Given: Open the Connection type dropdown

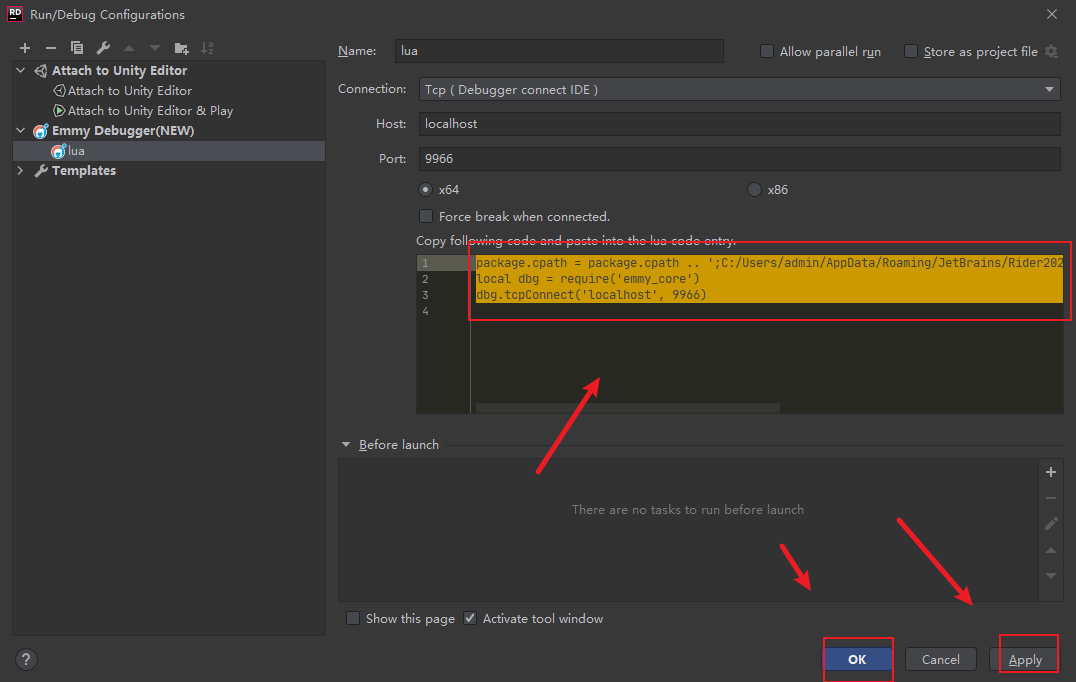Looking at the screenshot, I should coord(739,89).
